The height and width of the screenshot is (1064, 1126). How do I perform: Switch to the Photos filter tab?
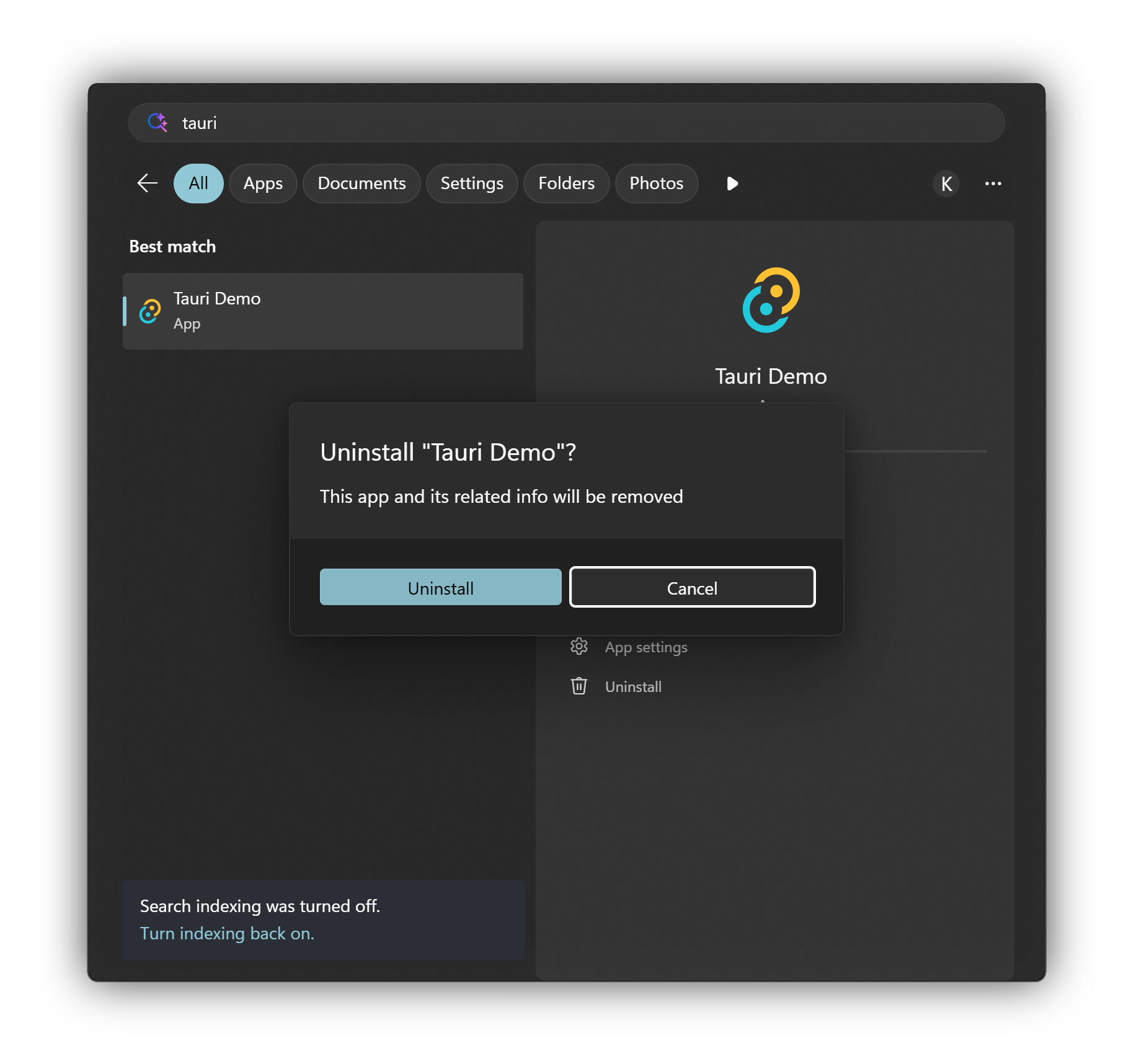pos(657,184)
